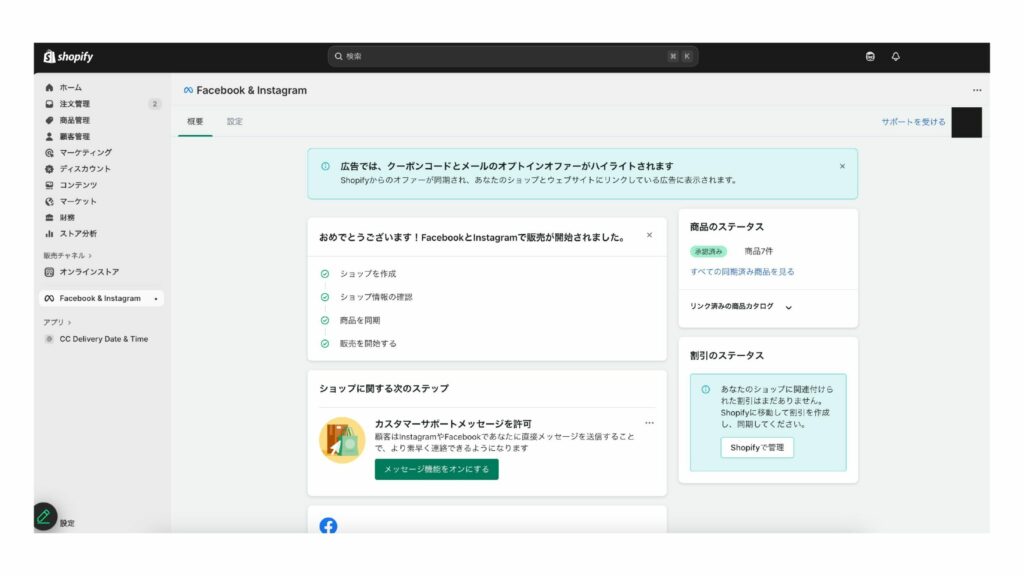
Task: Click the Shopify logo
Action: (x=69, y=57)
